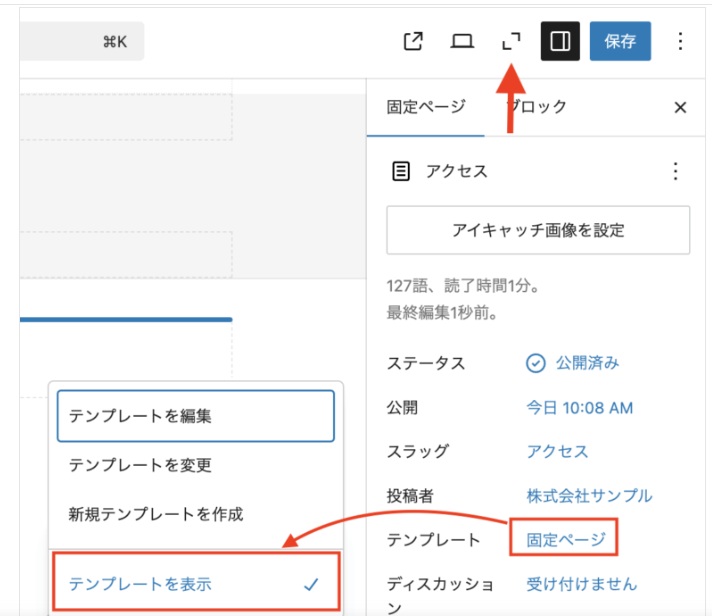712x616 pixels.
Task: Open the 公開済み status dropdown
Action: click(573, 363)
